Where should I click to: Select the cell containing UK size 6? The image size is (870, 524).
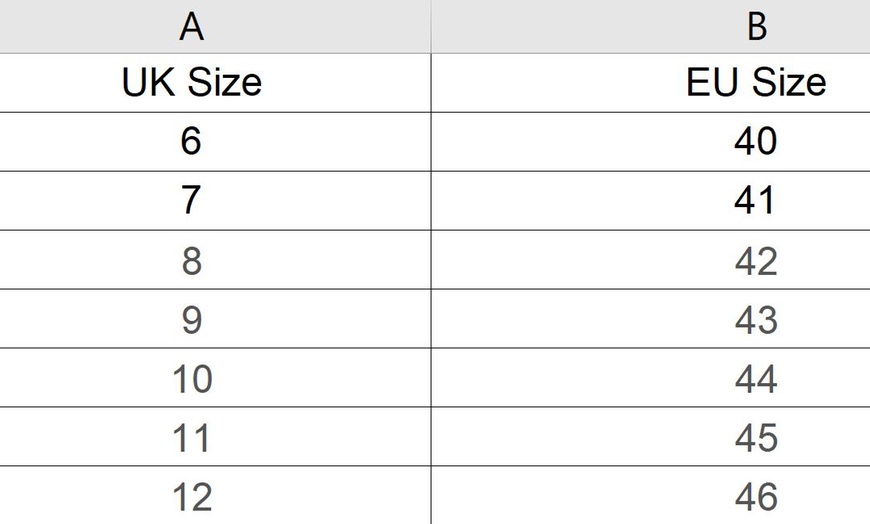tap(191, 141)
